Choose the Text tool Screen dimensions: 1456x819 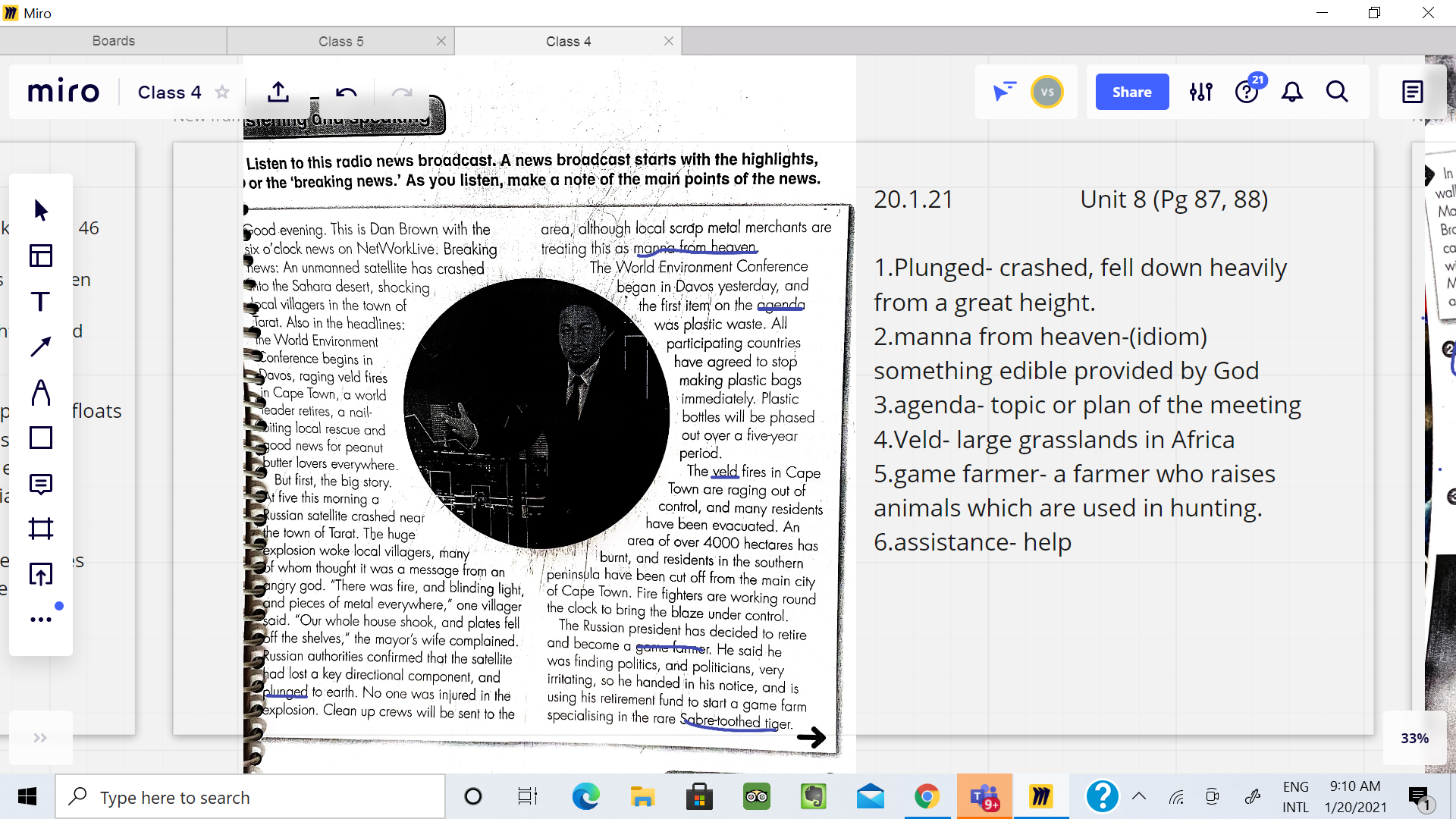tap(41, 301)
